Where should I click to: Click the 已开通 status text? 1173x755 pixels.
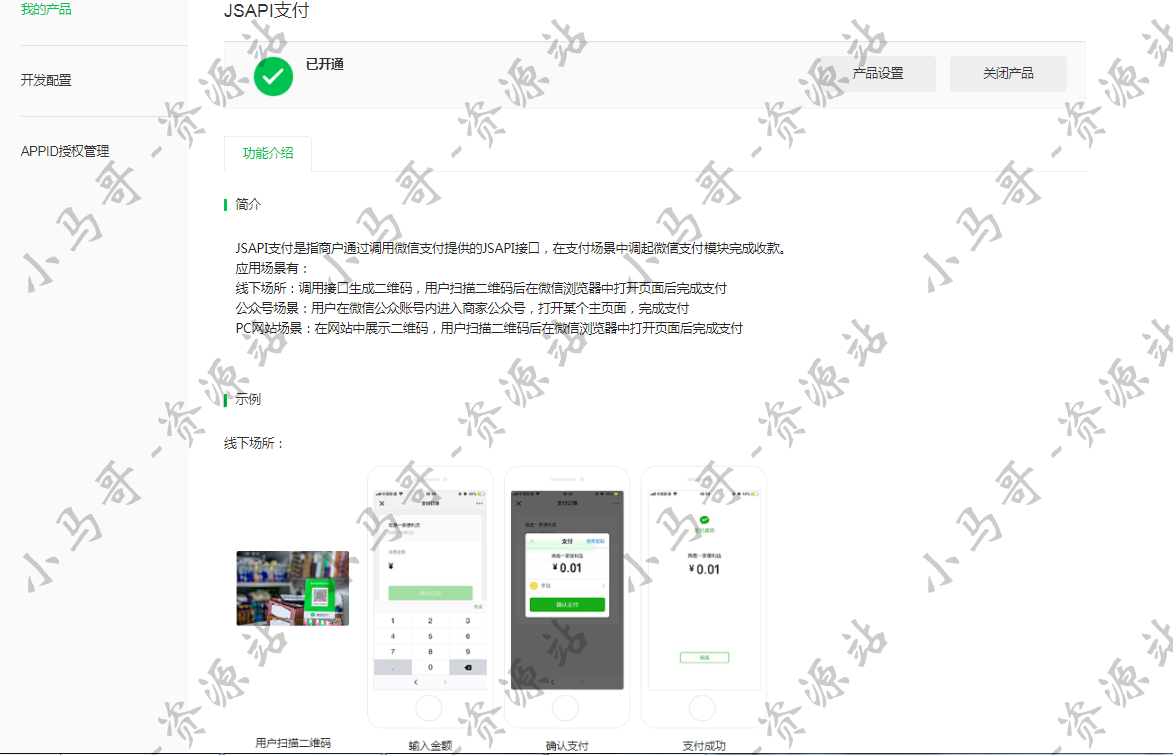[x=325, y=64]
